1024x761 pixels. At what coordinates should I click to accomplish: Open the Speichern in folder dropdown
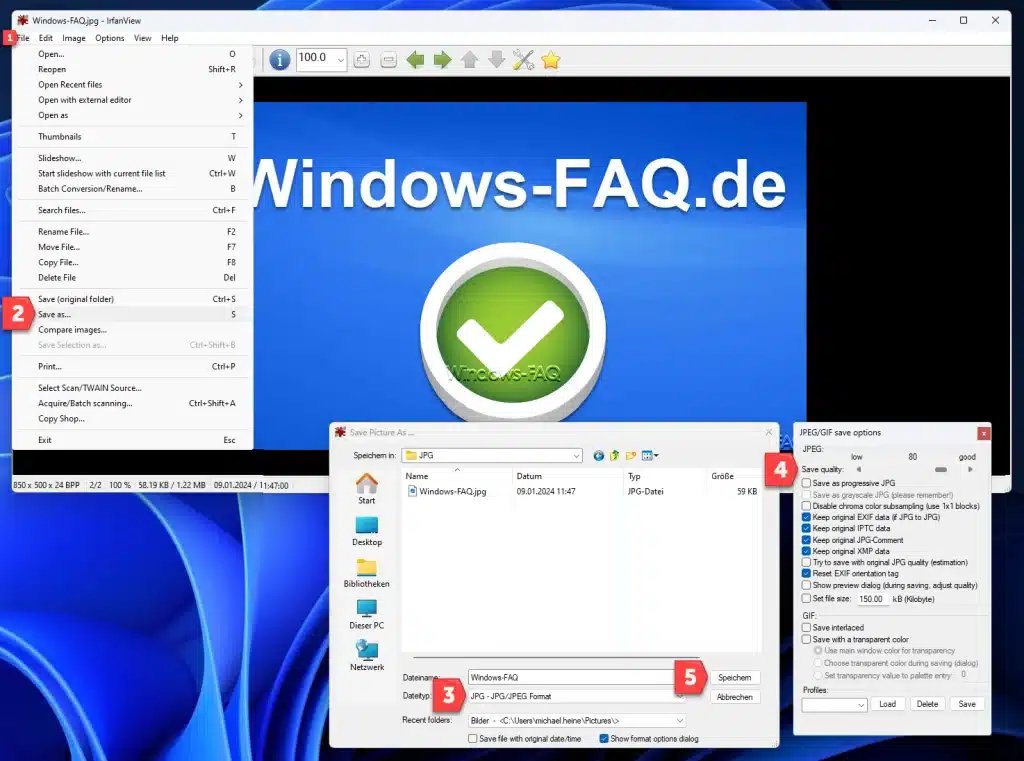(576, 455)
